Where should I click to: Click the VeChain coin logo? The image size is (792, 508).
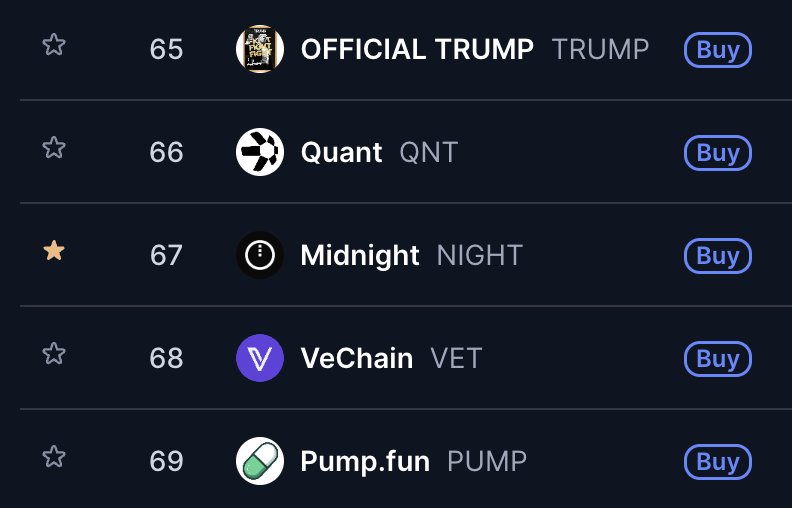[x=260, y=358]
